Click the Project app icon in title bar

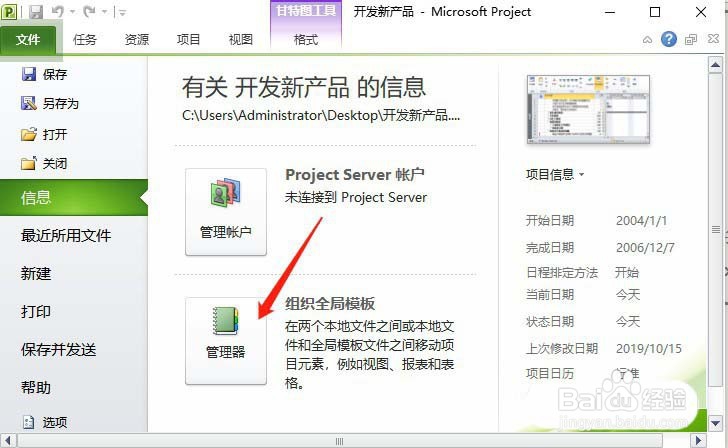click(x=9, y=12)
